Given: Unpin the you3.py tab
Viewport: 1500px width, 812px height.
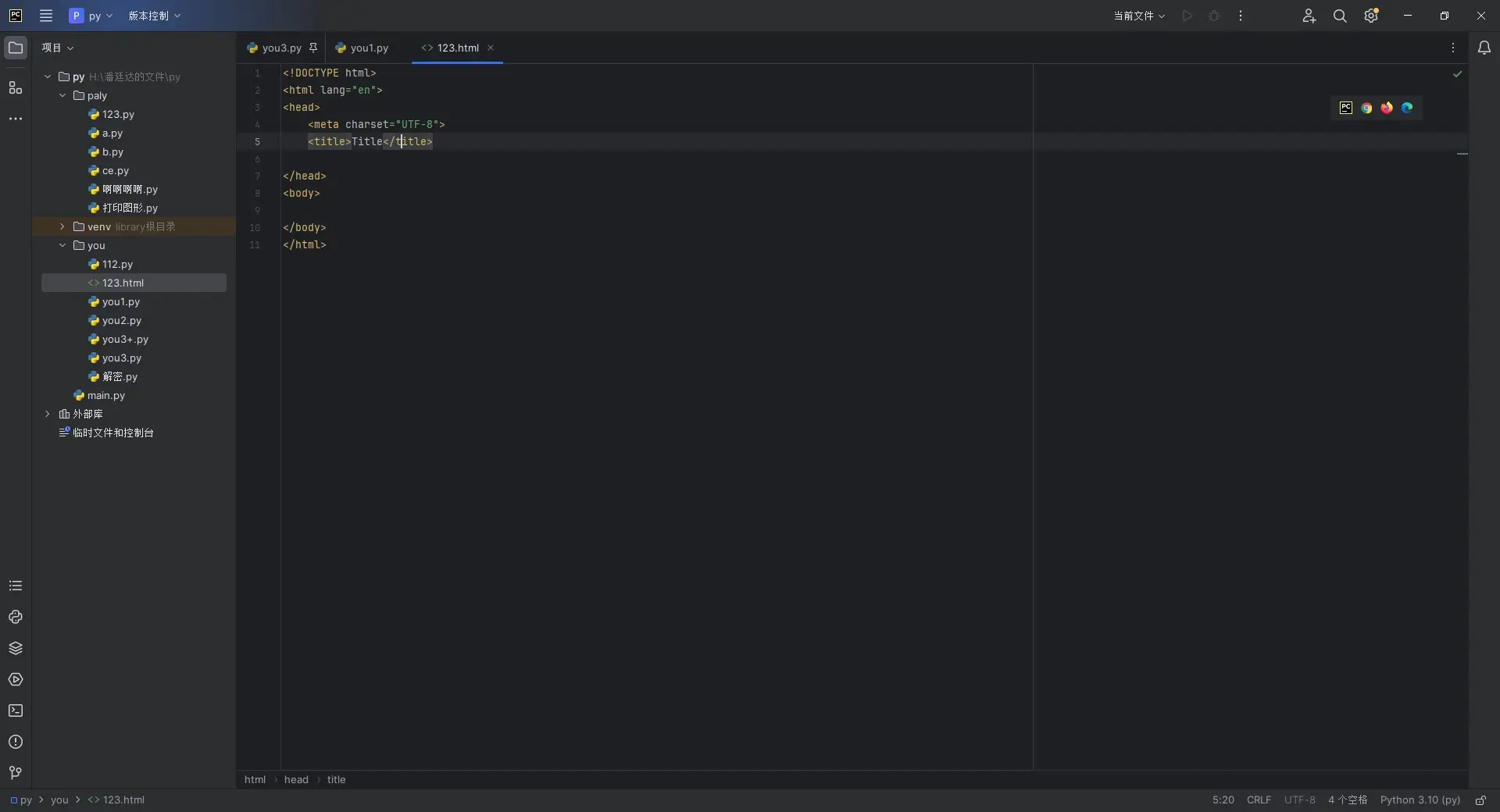Looking at the screenshot, I should click(x=313, y=48).
